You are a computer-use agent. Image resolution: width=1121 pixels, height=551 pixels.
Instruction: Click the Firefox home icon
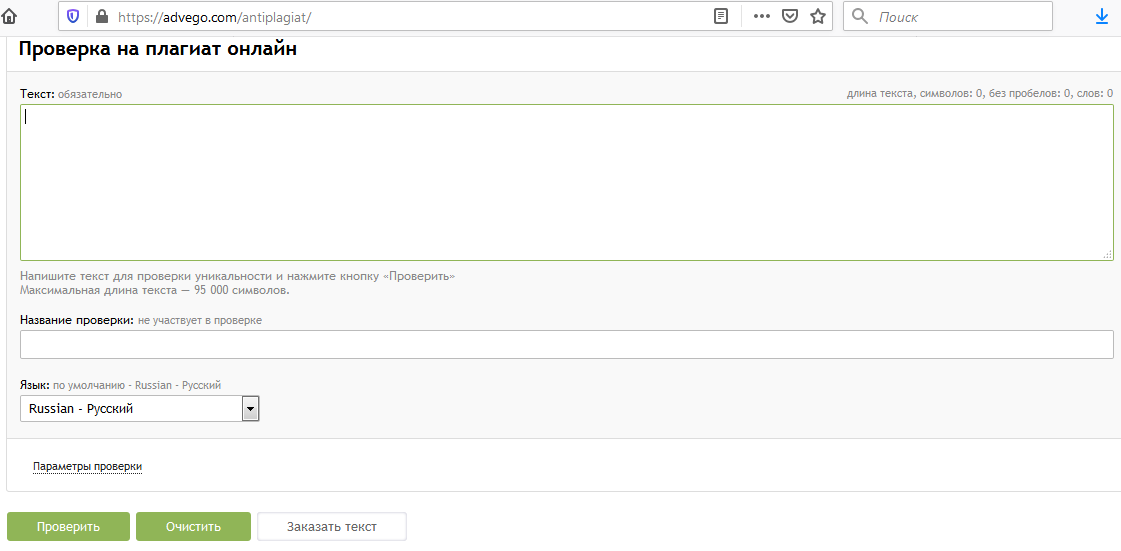tap(9, 16)
